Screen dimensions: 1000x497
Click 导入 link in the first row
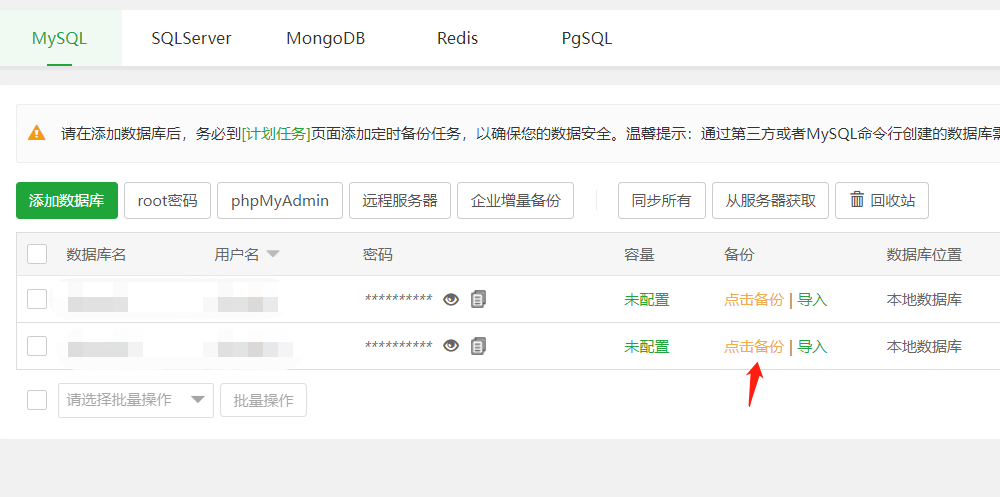[x=812, y=300]
